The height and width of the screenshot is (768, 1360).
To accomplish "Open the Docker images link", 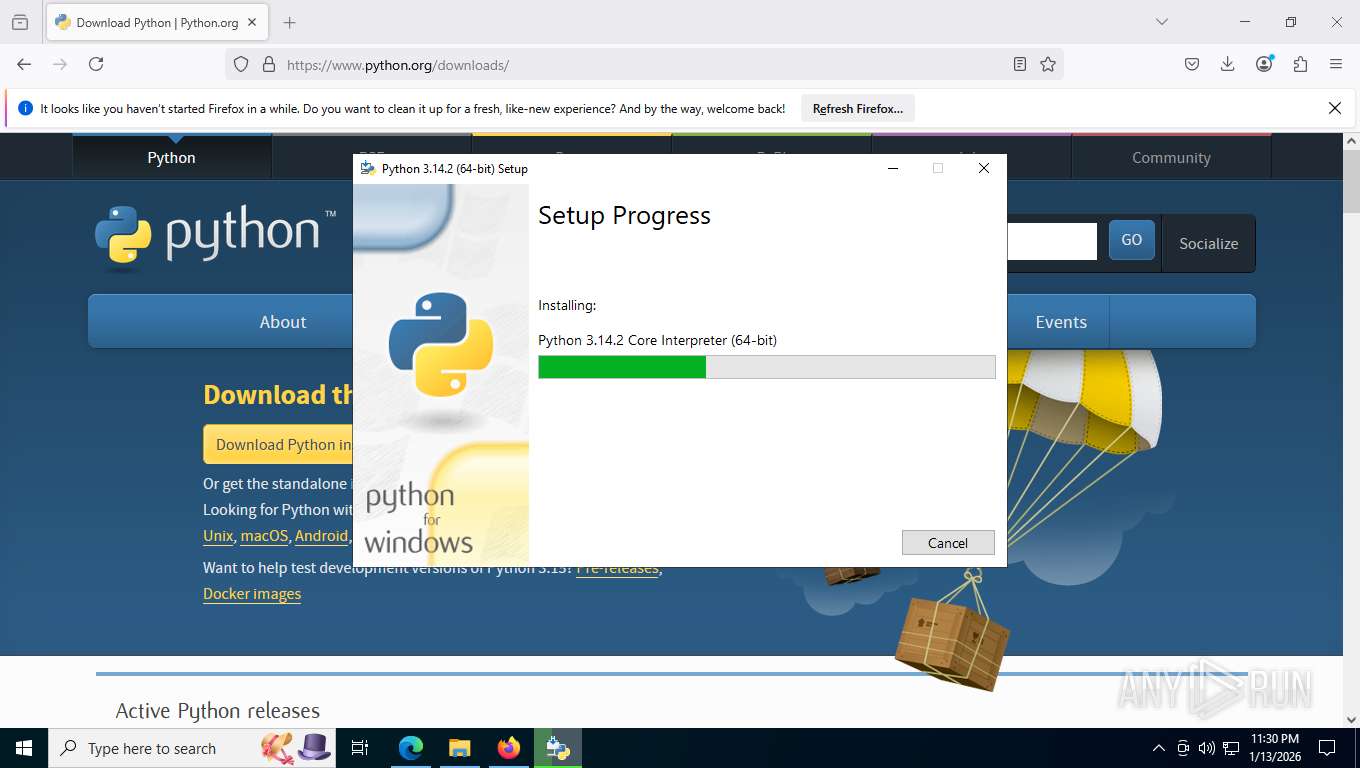I will (252, 594).
